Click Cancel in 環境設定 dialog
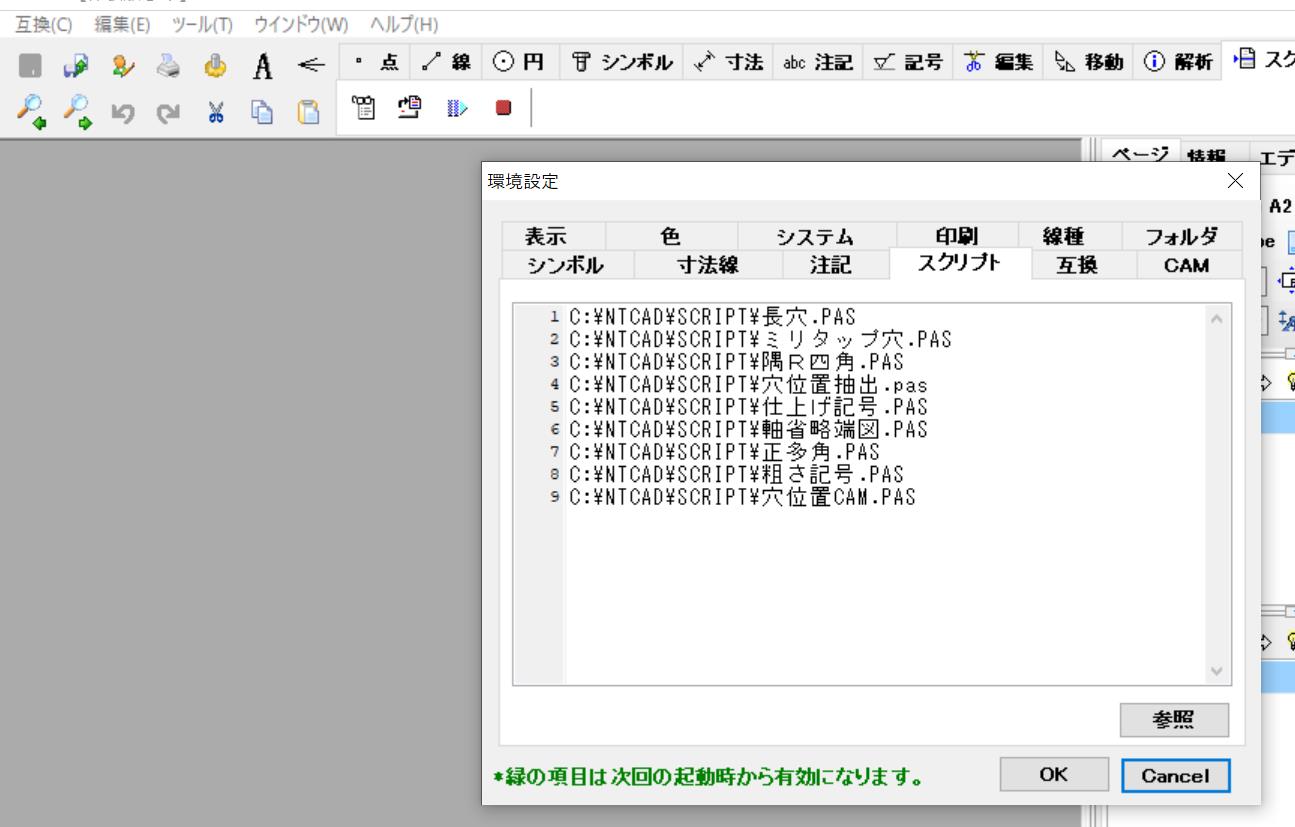The width and height of the screenshot is (1295, 827). pyautogui.click(x=1176, y=775)
